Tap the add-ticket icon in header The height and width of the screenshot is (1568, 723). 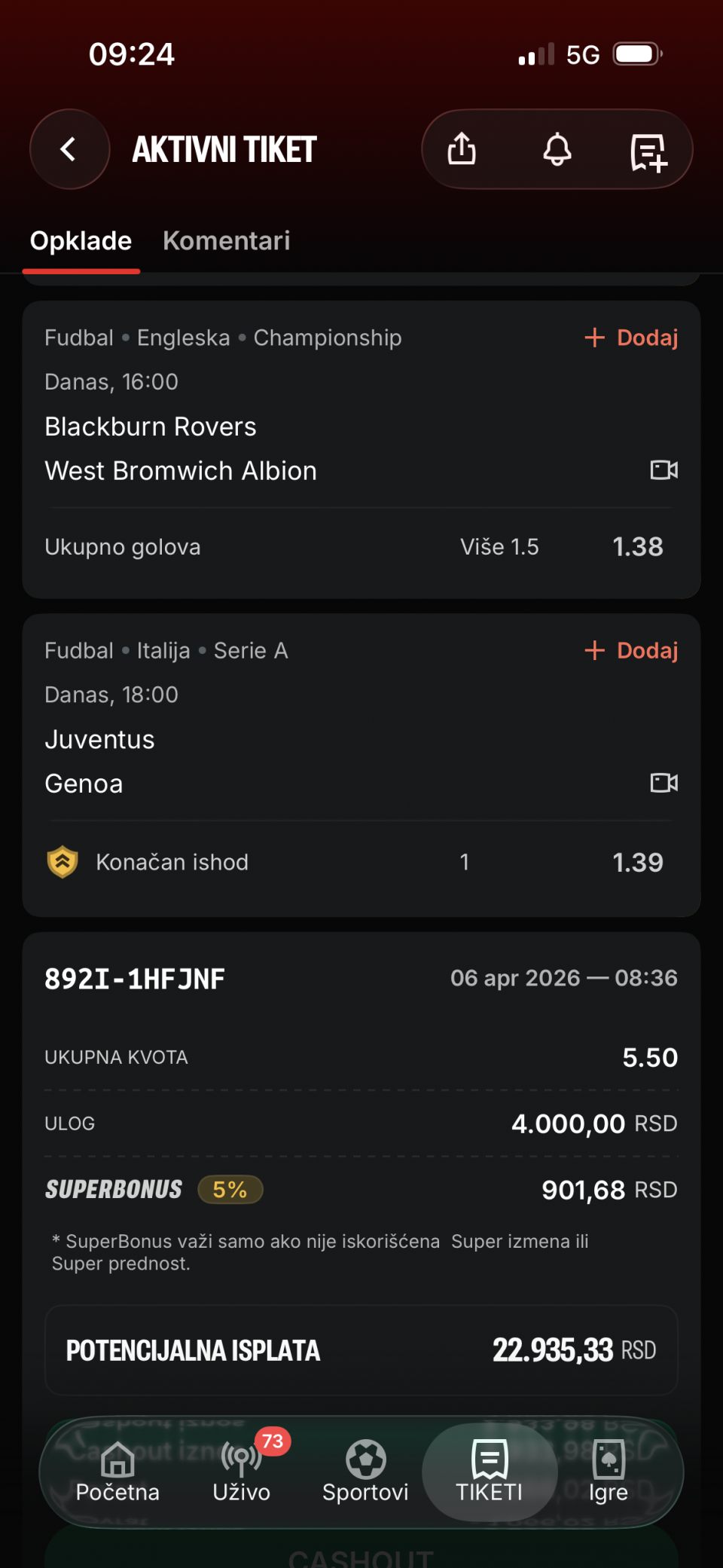click(648, 152)
